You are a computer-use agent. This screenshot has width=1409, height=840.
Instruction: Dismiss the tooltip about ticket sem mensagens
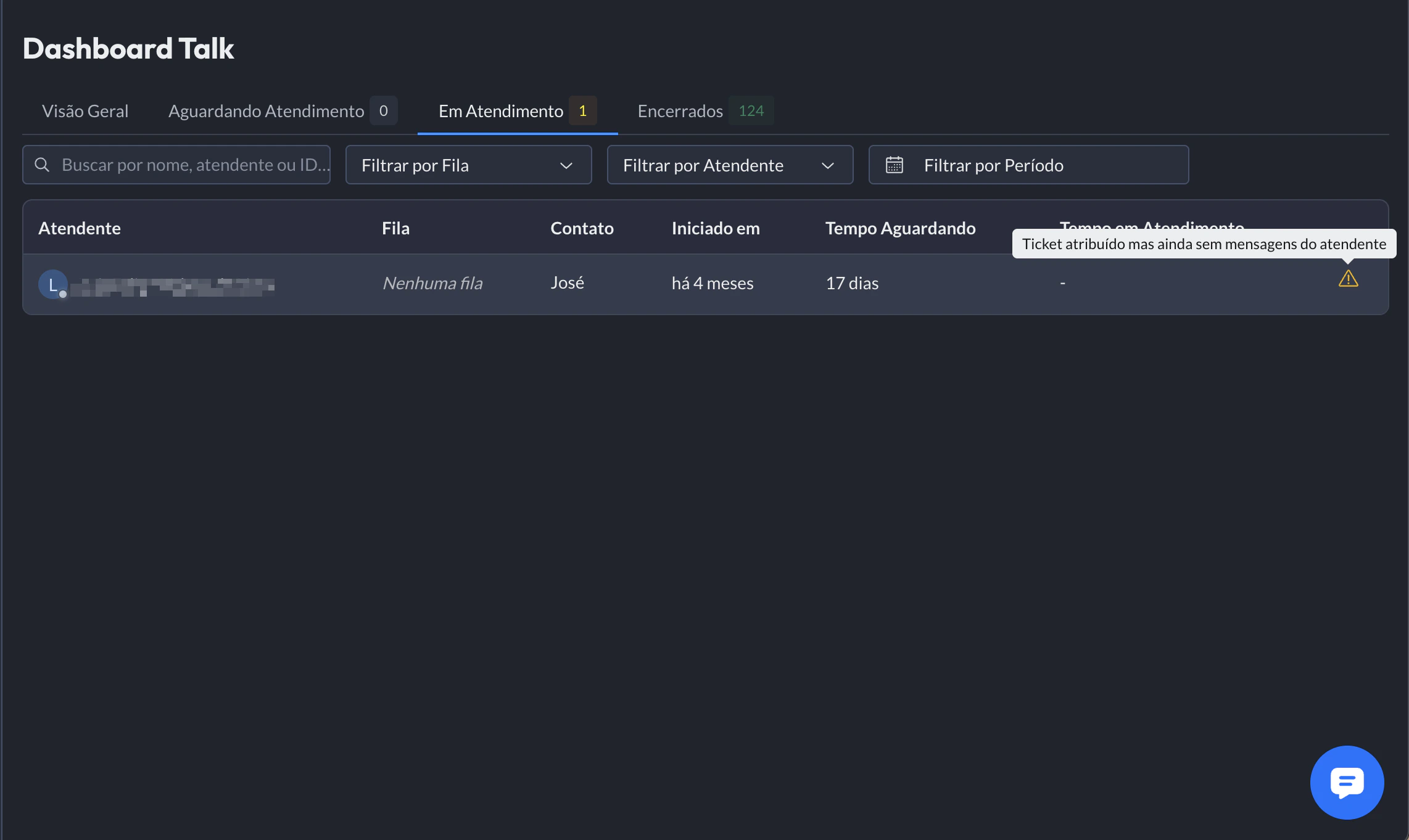coord(1203,244)
